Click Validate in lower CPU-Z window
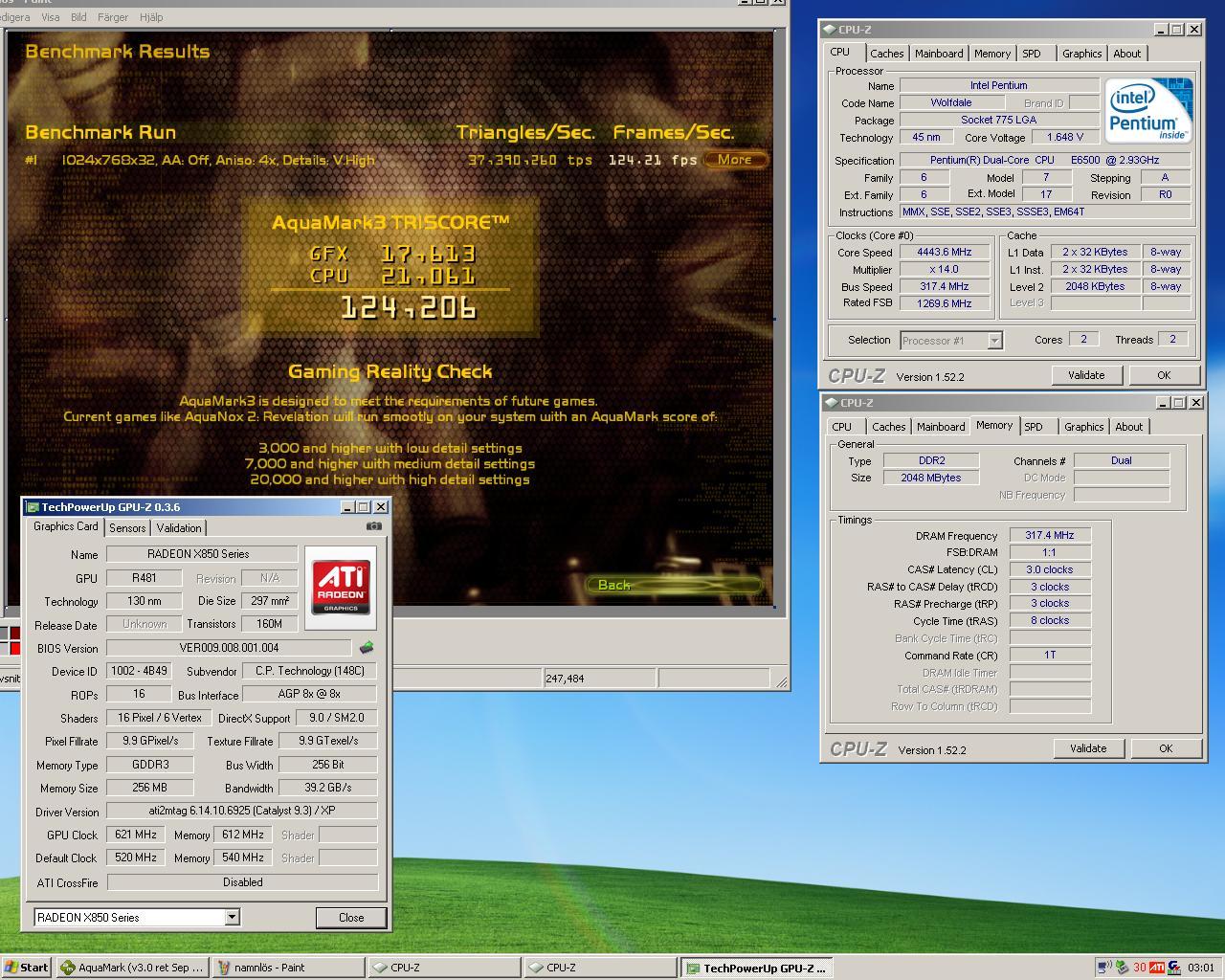The height and width of the screenshot is (980, 1225). 1088,748
